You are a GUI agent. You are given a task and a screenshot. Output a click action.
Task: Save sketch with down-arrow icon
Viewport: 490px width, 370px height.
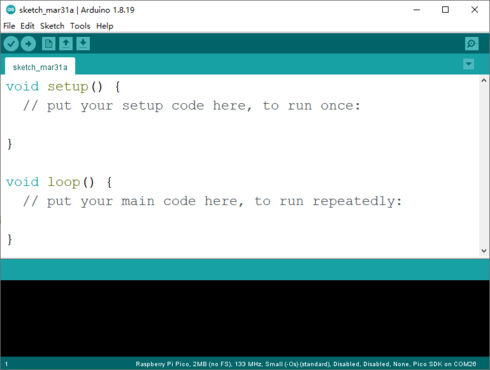[x=83, y=44]
